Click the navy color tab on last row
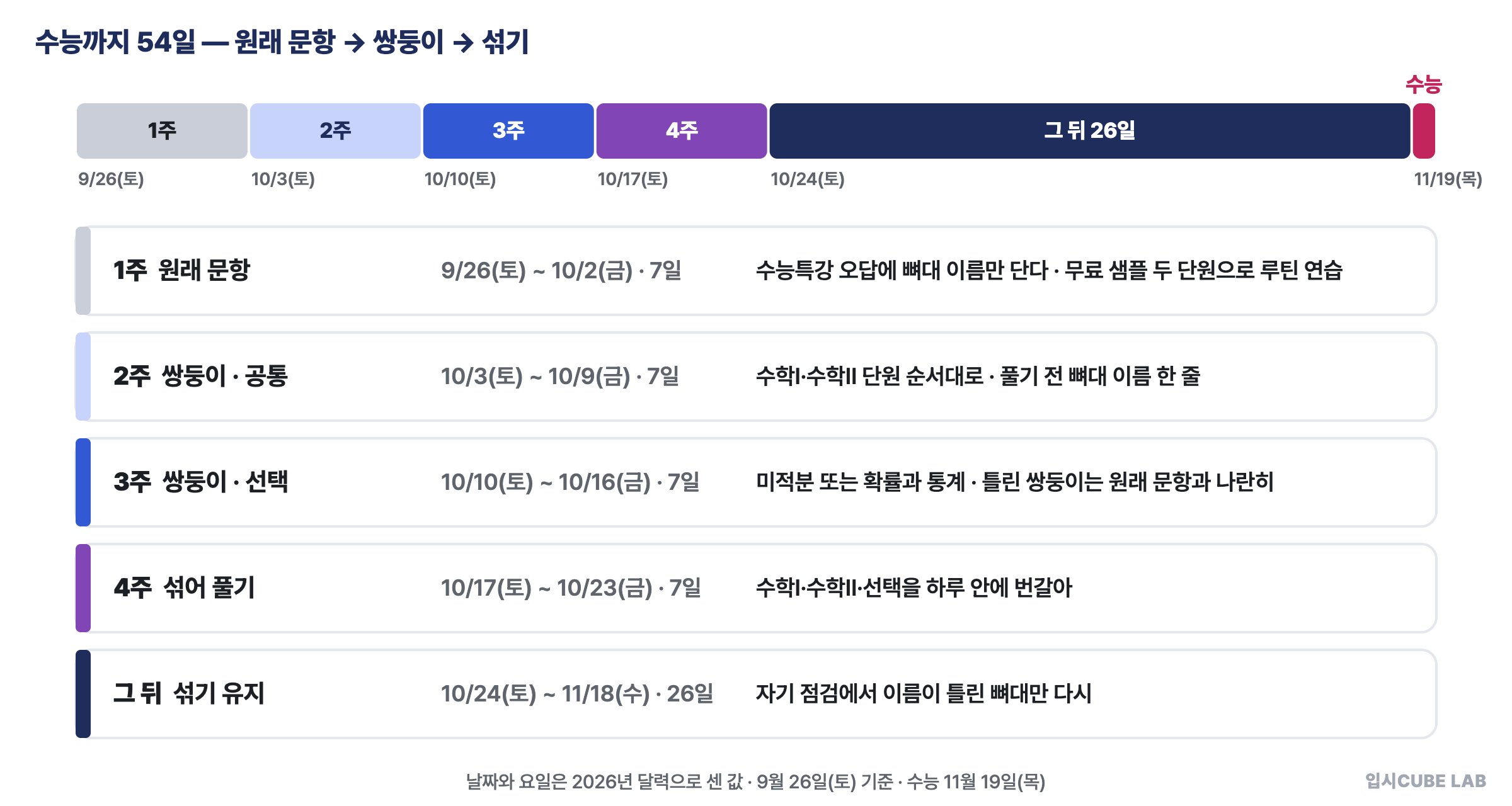The image size is (1512, 806). coord(83,694)
